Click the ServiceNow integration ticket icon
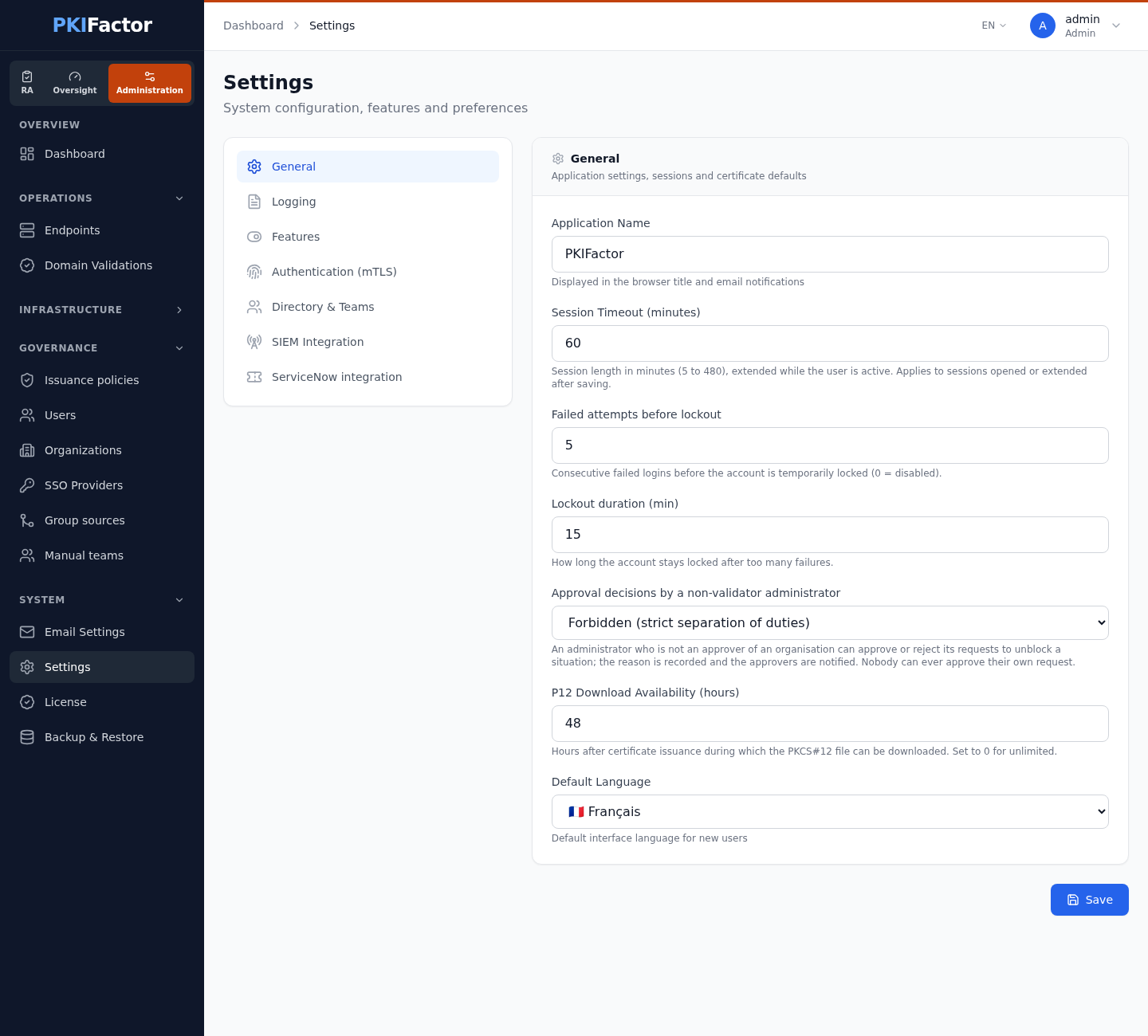1148x1036 pixels. (x=254, y=377)
